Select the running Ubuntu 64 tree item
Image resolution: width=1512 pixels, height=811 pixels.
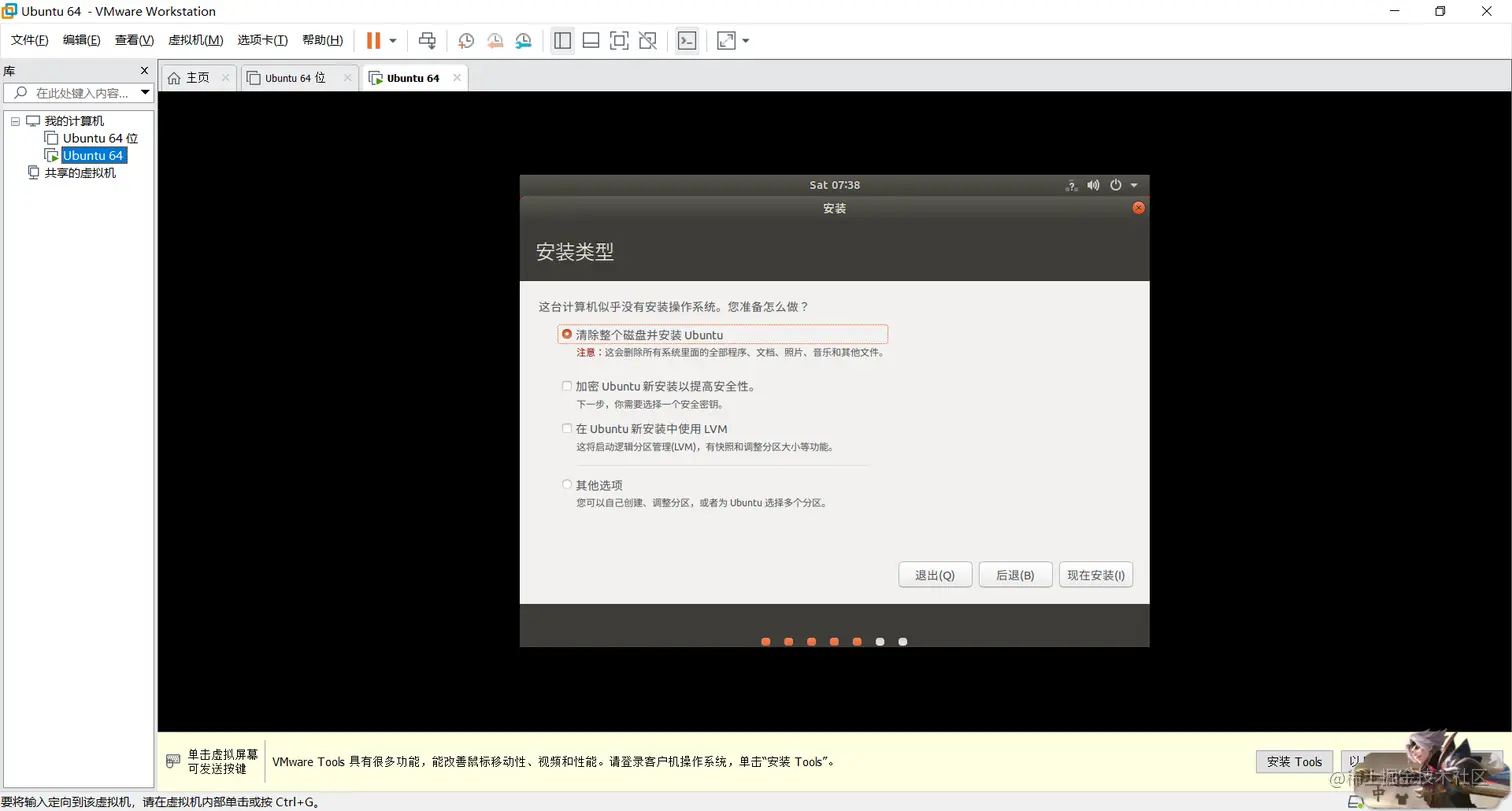click(93, 155)
